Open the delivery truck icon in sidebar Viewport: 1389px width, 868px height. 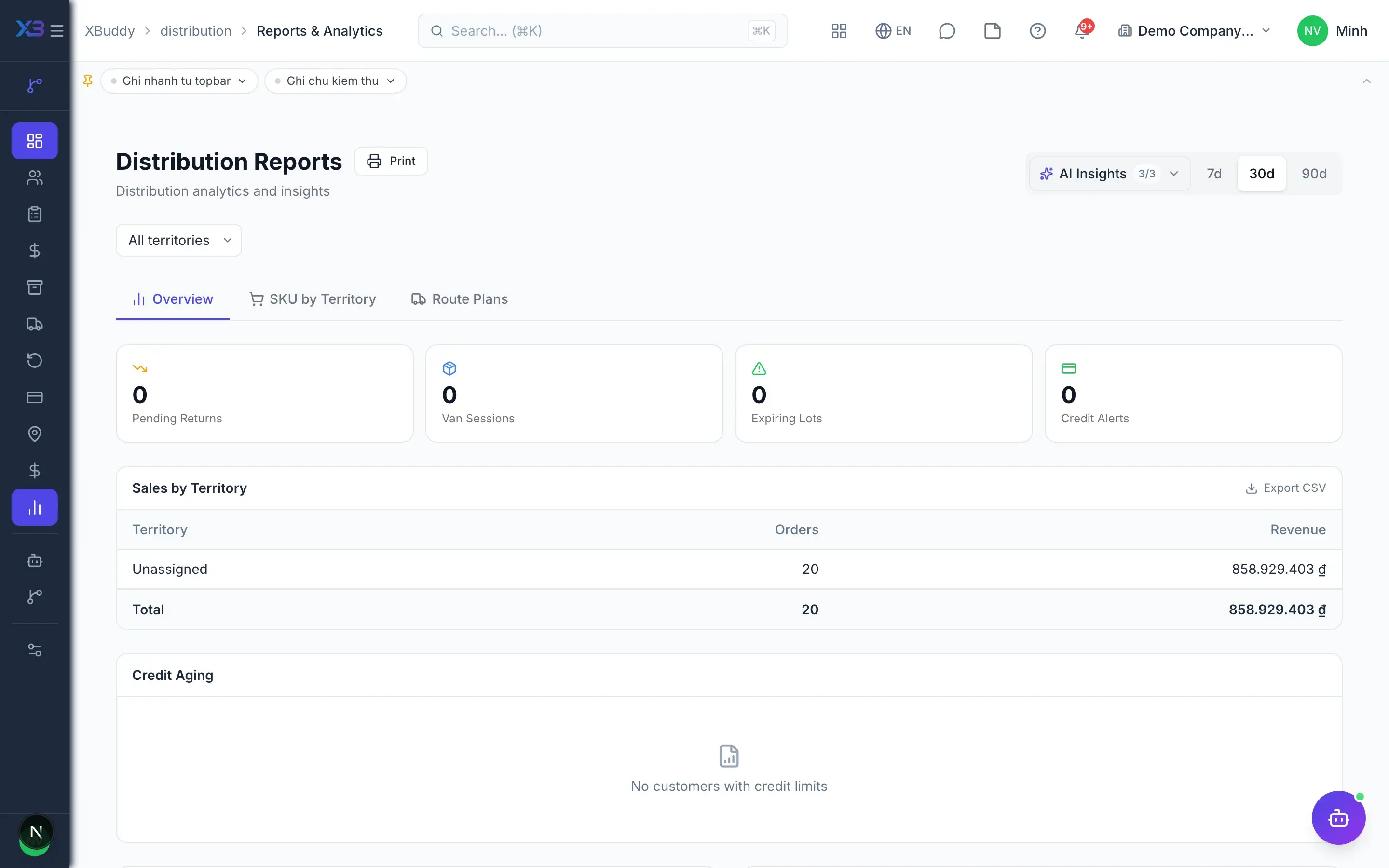[x=34, y=324]
